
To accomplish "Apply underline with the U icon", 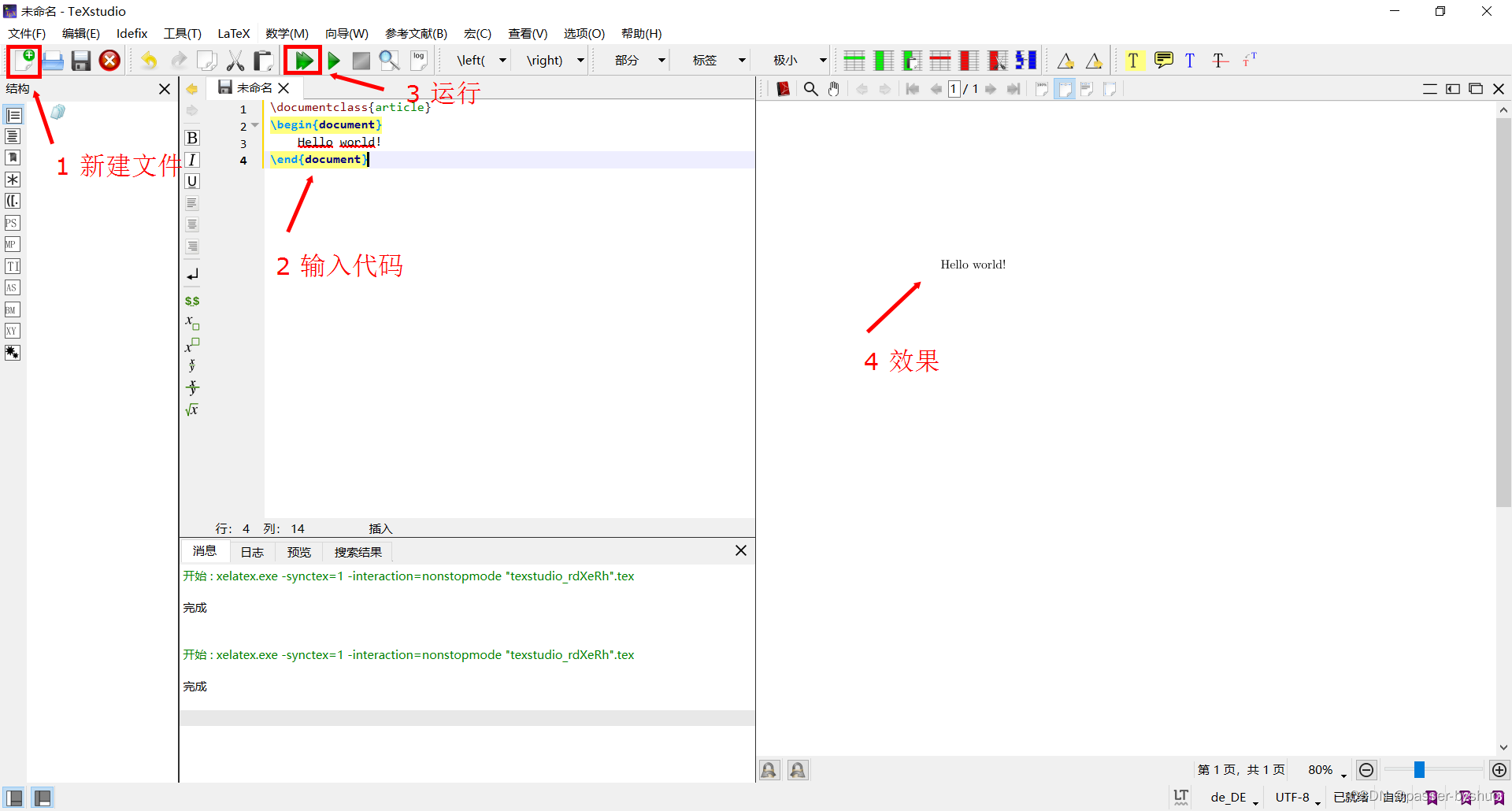I will [x=192, y=181].
